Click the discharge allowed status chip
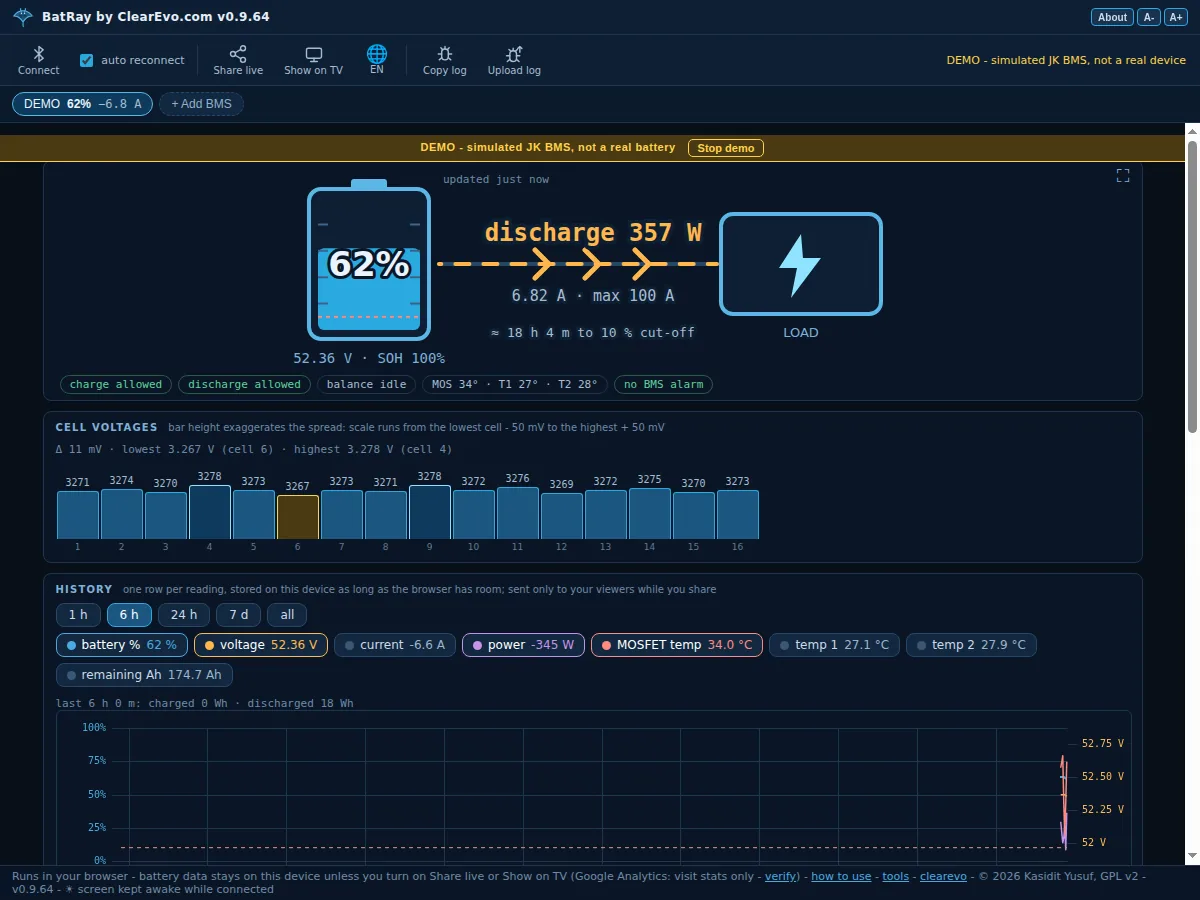Screen dimensions: 1200x900 (x=244, y=384)
